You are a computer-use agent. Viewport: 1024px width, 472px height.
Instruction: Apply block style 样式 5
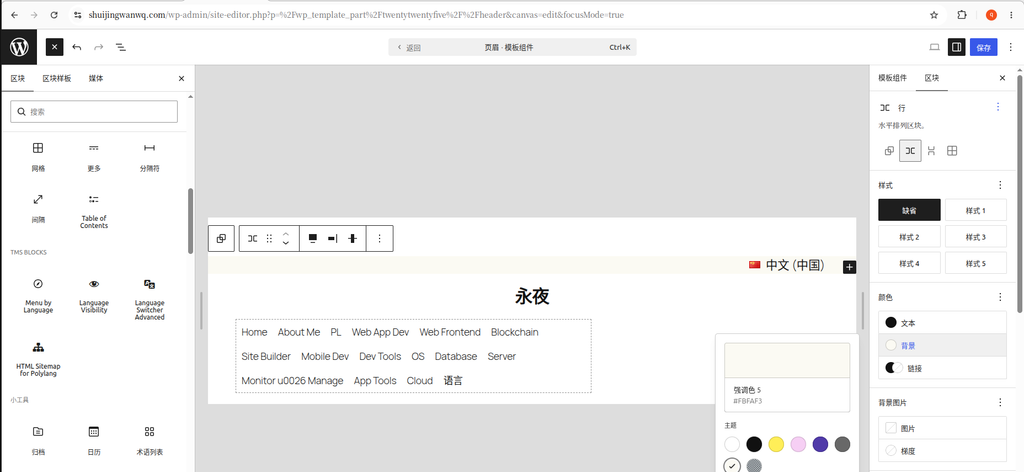(976, 263)
